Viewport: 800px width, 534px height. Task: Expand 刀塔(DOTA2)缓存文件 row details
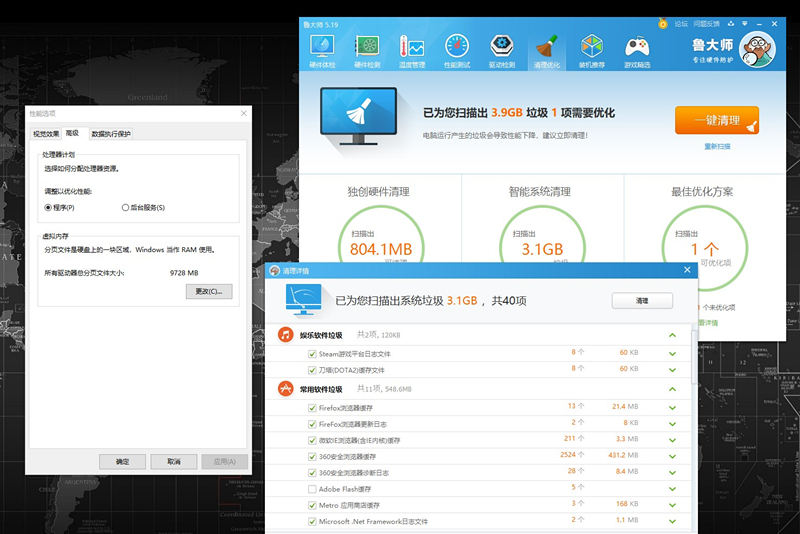click(x=672, y=370)
